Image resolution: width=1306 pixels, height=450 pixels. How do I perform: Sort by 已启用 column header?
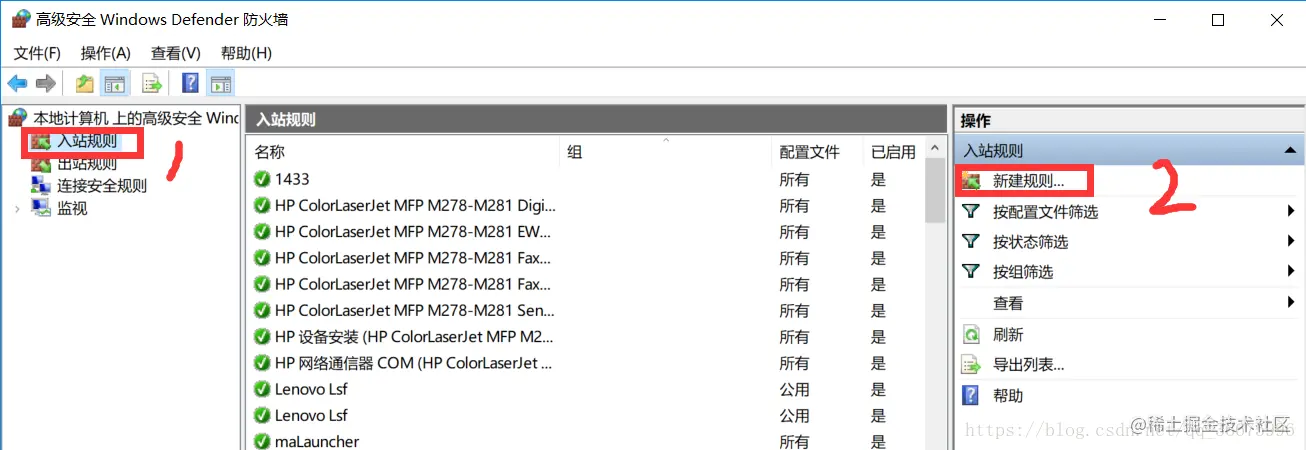[x=893, y=152]
